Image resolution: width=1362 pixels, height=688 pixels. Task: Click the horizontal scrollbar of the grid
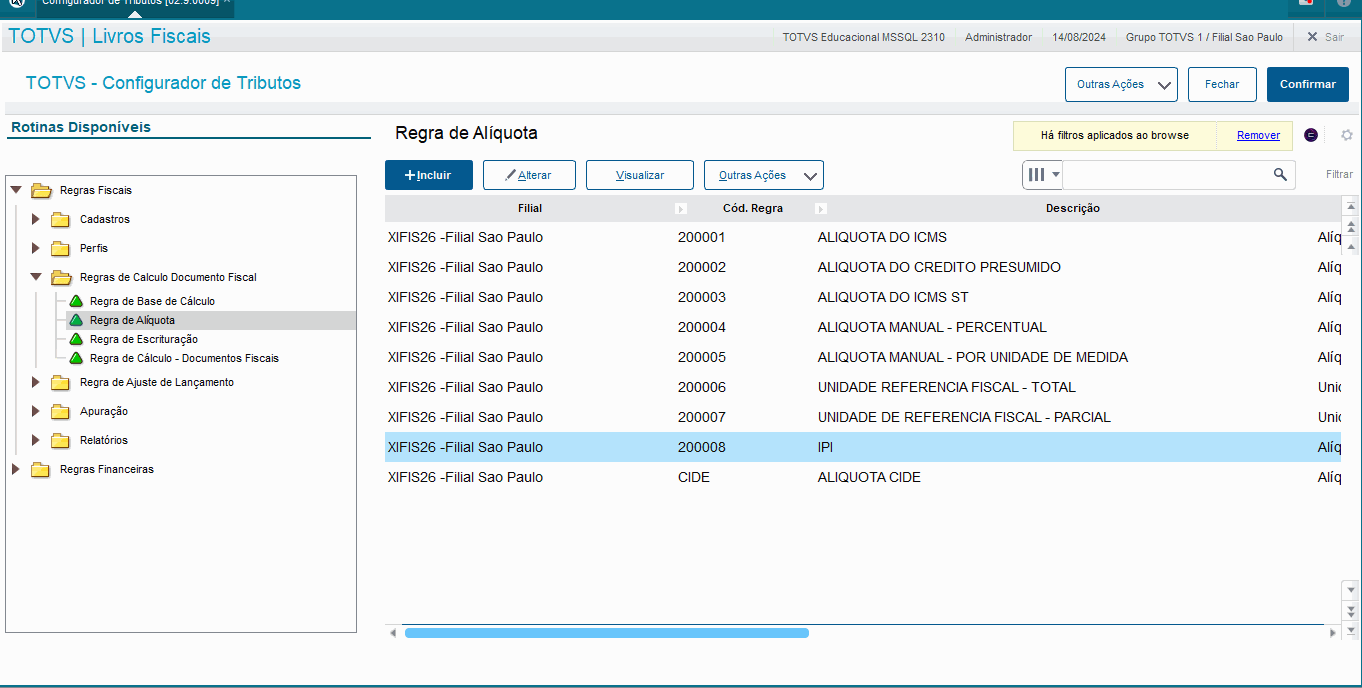point(606,633)
